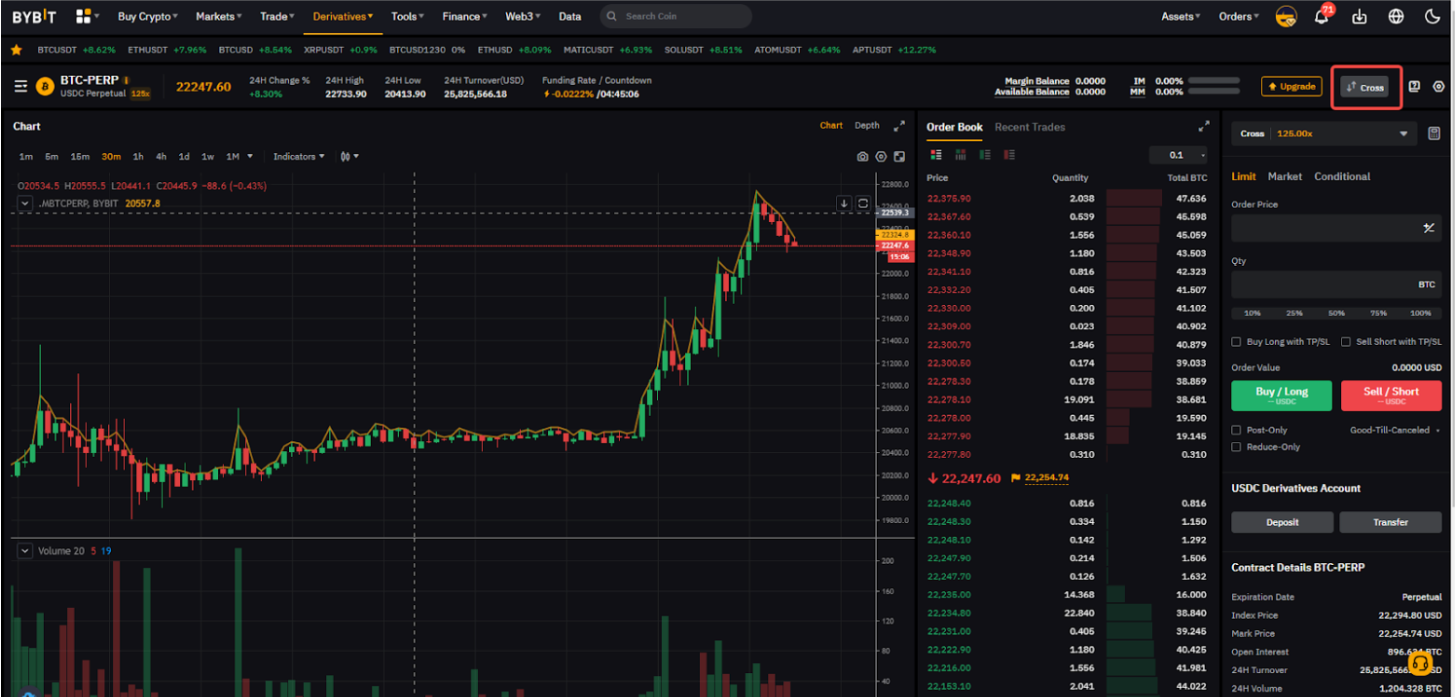
Task: Tick the Reduce-Only checkbox
Action: pyautogui.click(x=1236, y=447)
